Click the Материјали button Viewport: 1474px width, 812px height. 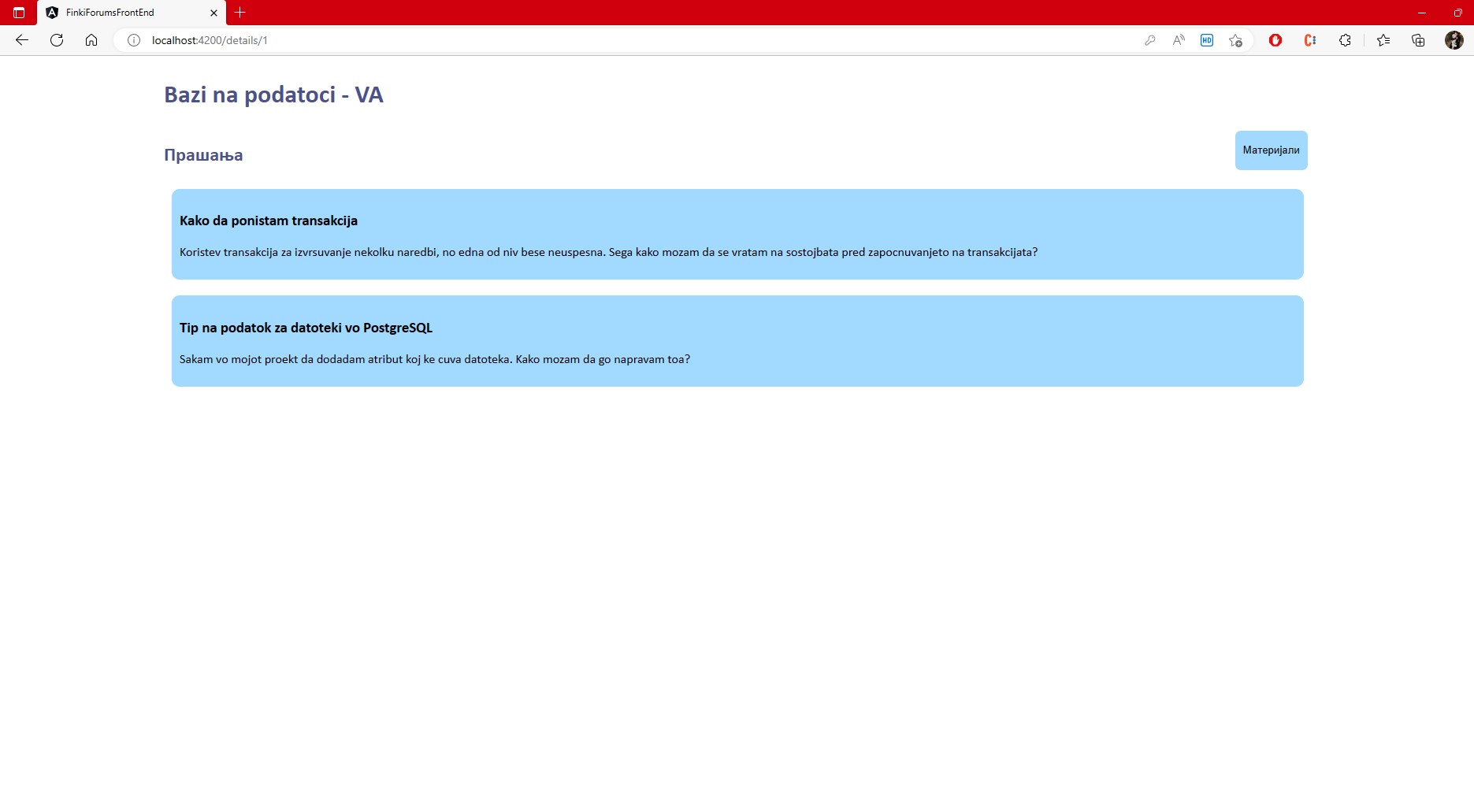[1271, 150]
